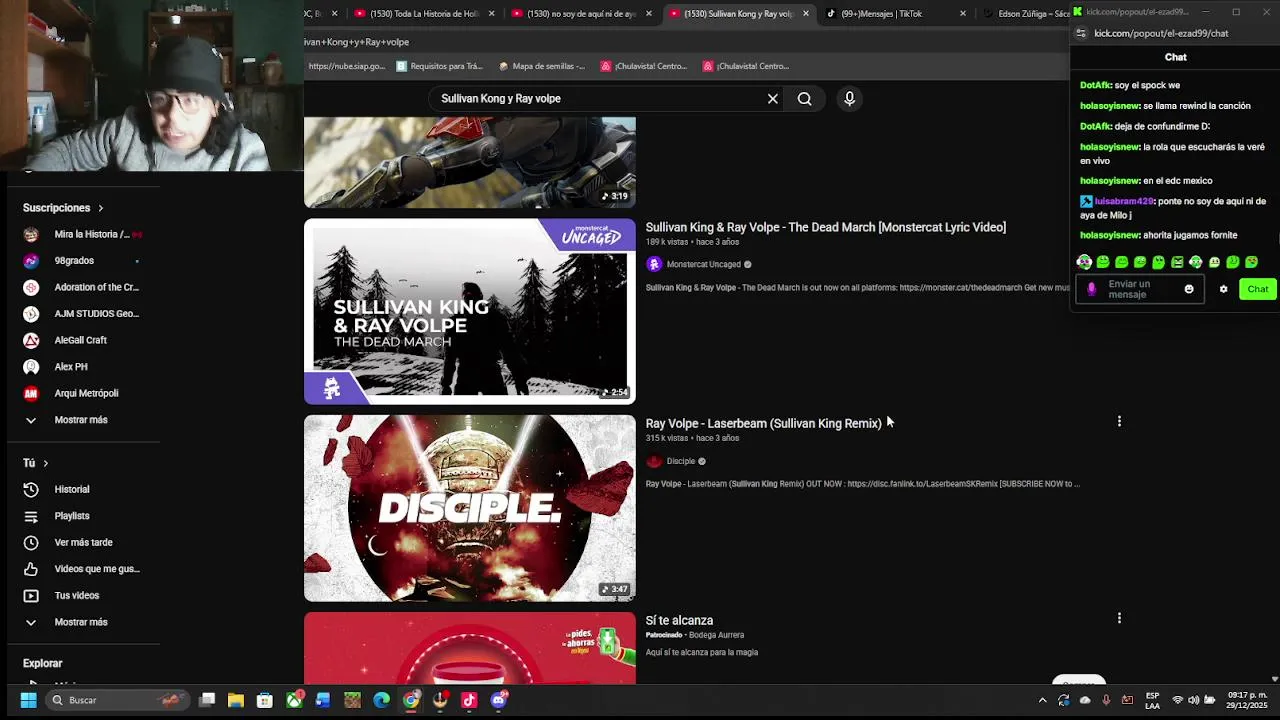Switch to Toda La Historia tab
This screenshot has width=1280, height=720.
424,14
